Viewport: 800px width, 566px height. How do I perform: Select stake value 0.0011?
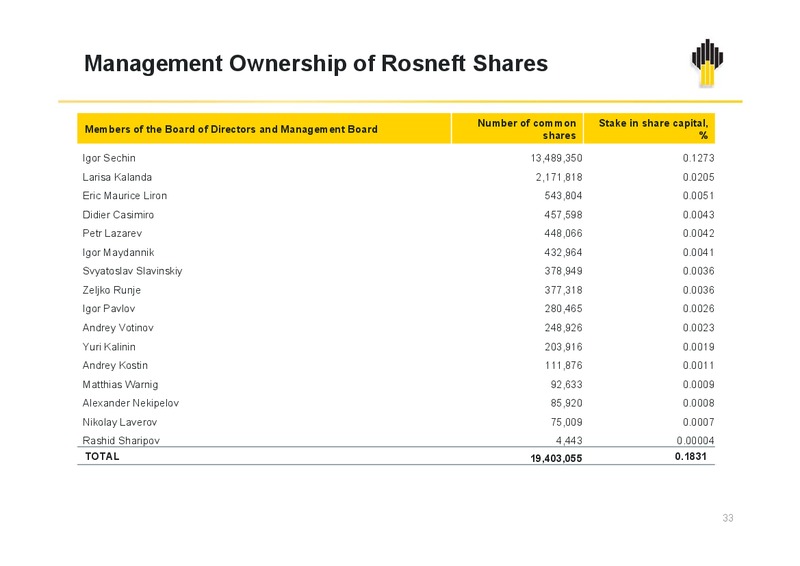[x=698, y=365]
